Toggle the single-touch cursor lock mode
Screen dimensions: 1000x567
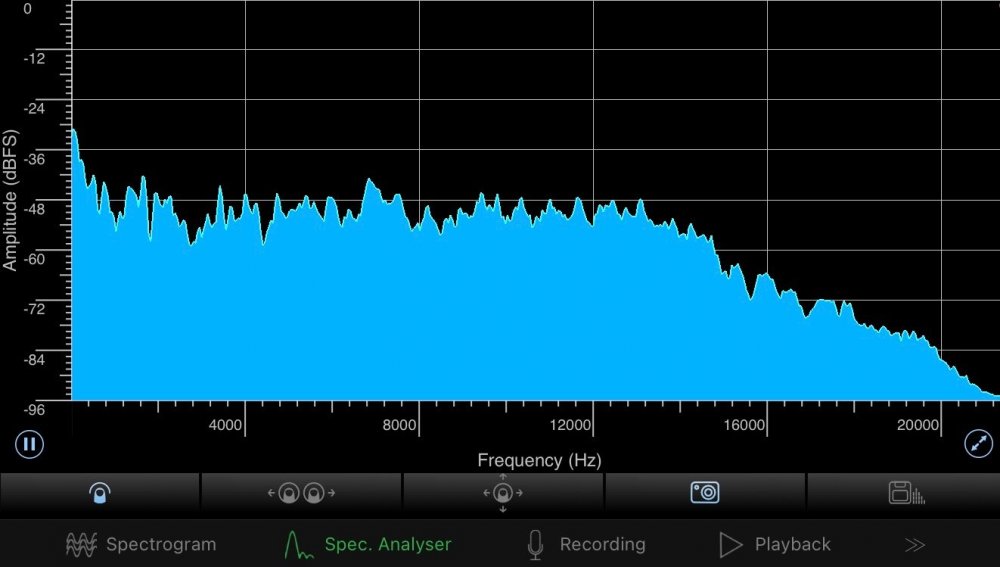pyautogui.click(x=100, y=492)
